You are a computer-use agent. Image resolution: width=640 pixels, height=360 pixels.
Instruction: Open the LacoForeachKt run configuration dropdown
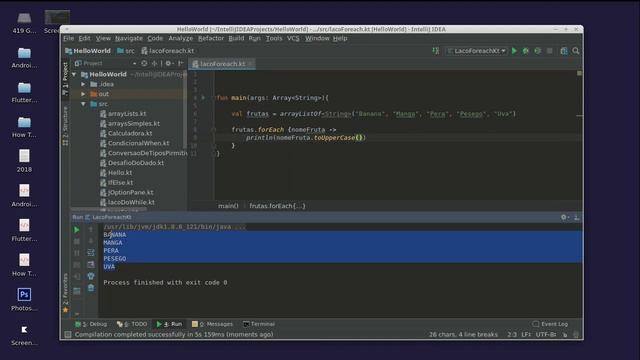[477, 51]
